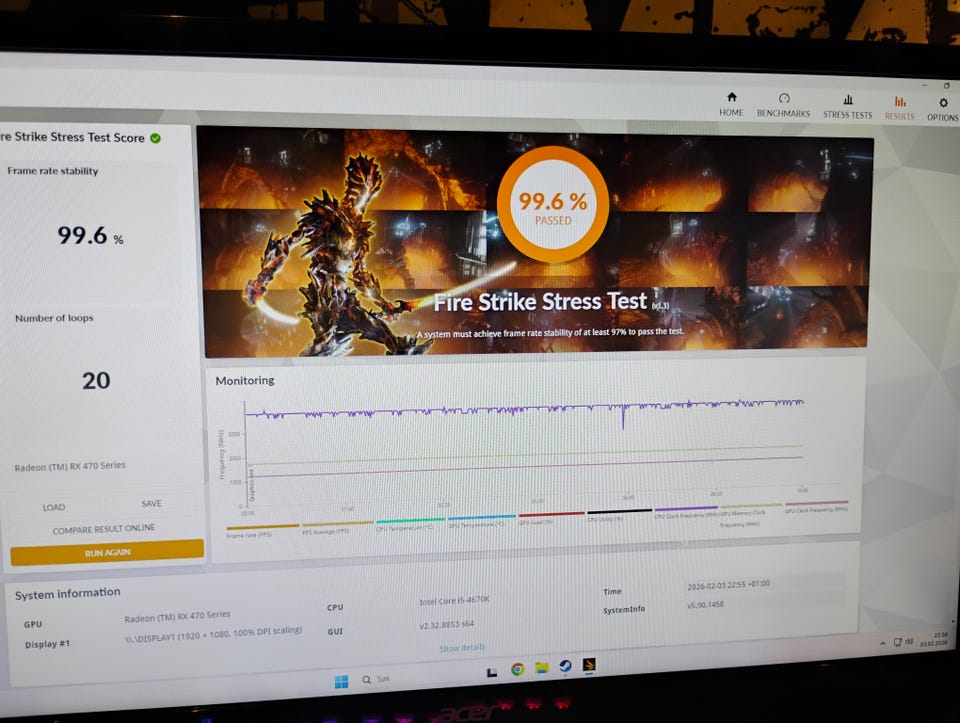The width and height of the screenshot is (960, 723).
Task: Click Display #1 resolution value
Action: tap(213, 634)
